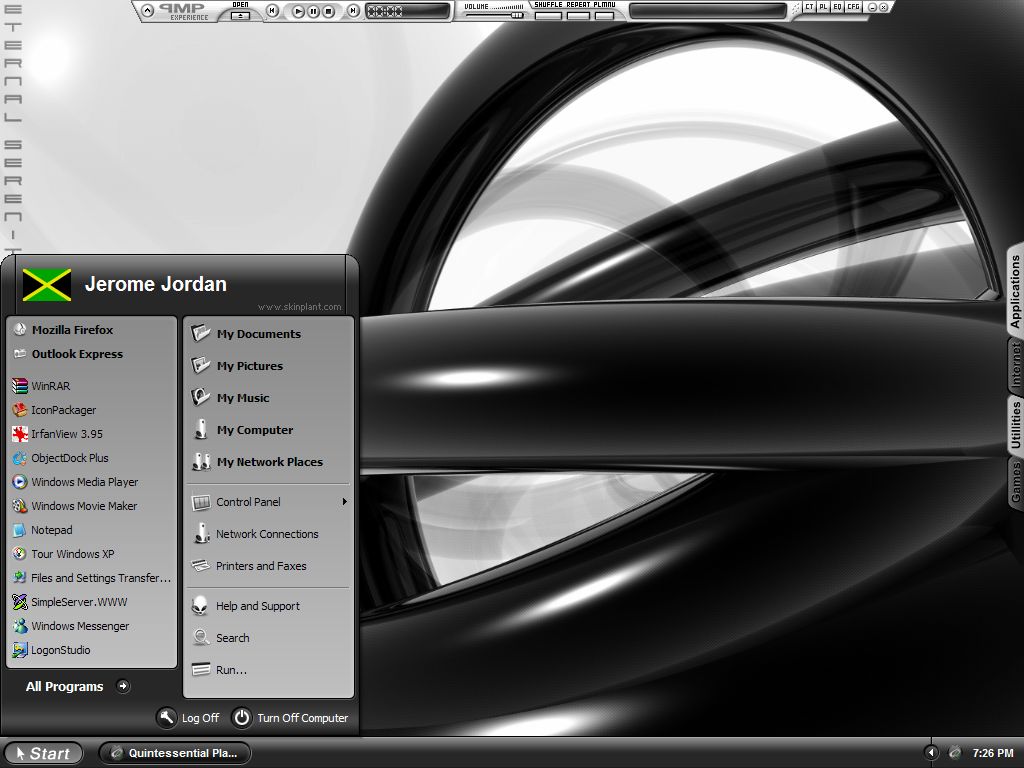Click Turn Off Computer button

[x=291, y=718]
